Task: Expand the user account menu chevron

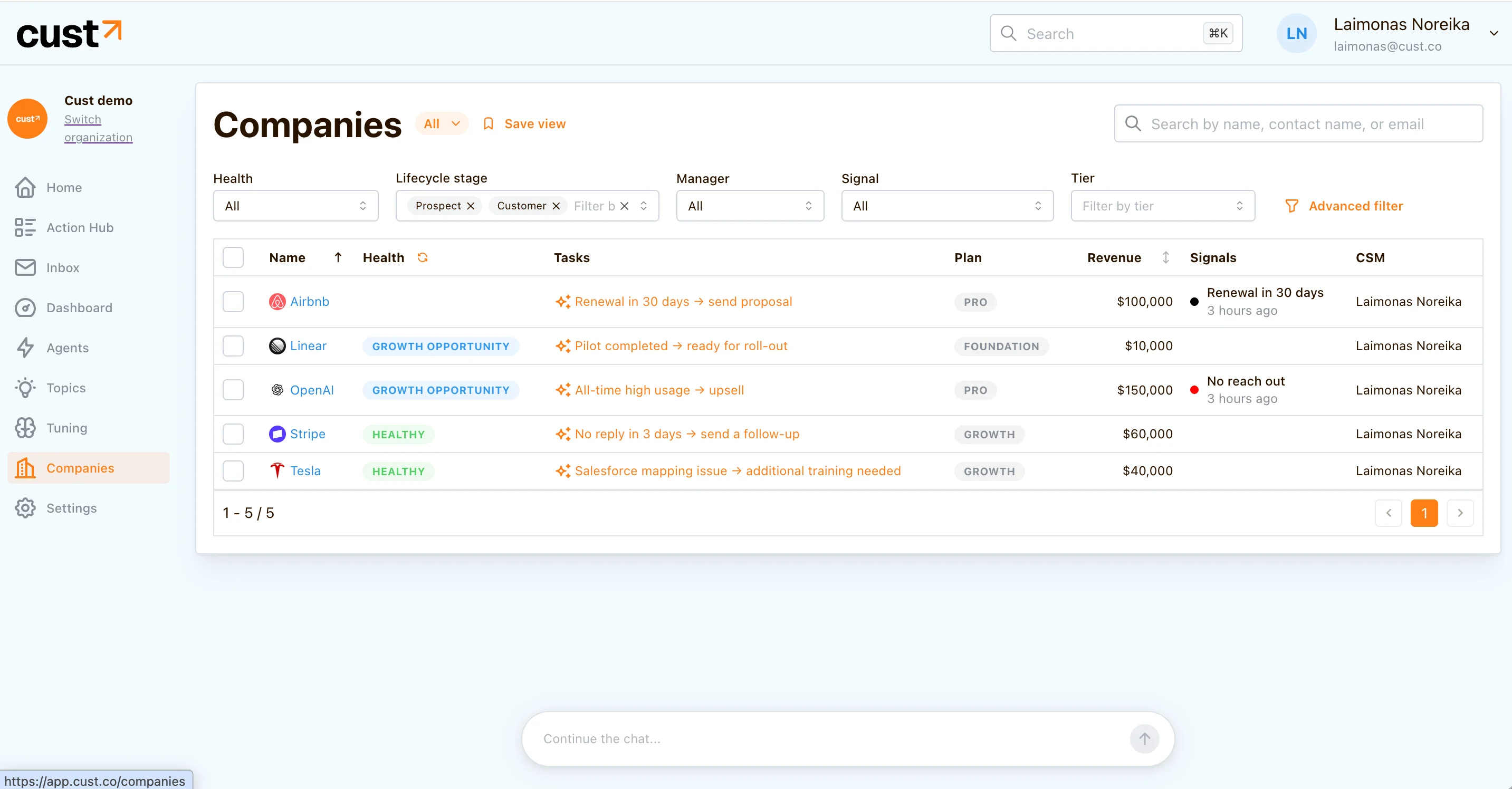Action: click(x=1494, y=33)
